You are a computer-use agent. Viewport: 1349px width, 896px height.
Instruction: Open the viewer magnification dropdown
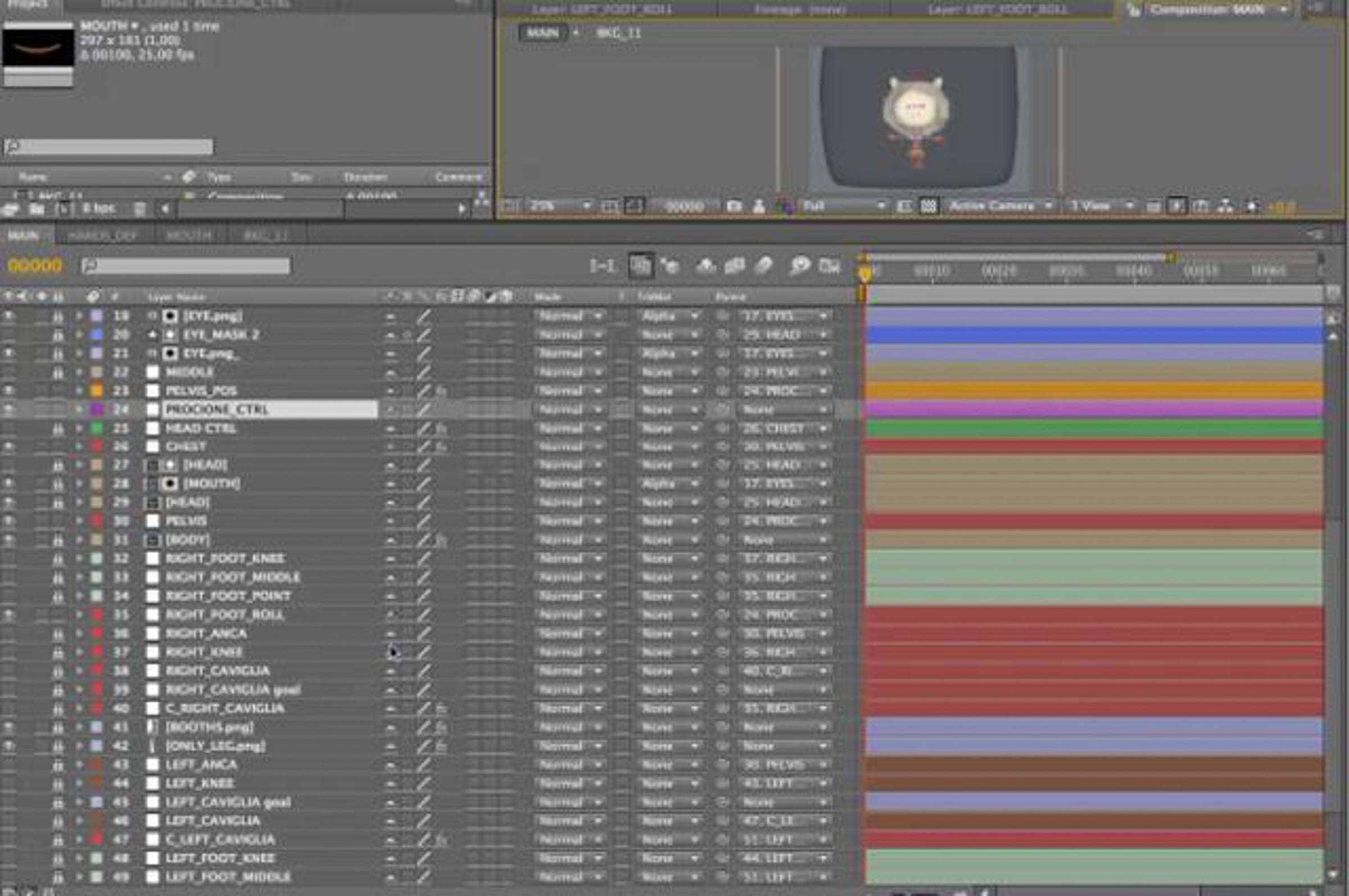pos(559,206)
